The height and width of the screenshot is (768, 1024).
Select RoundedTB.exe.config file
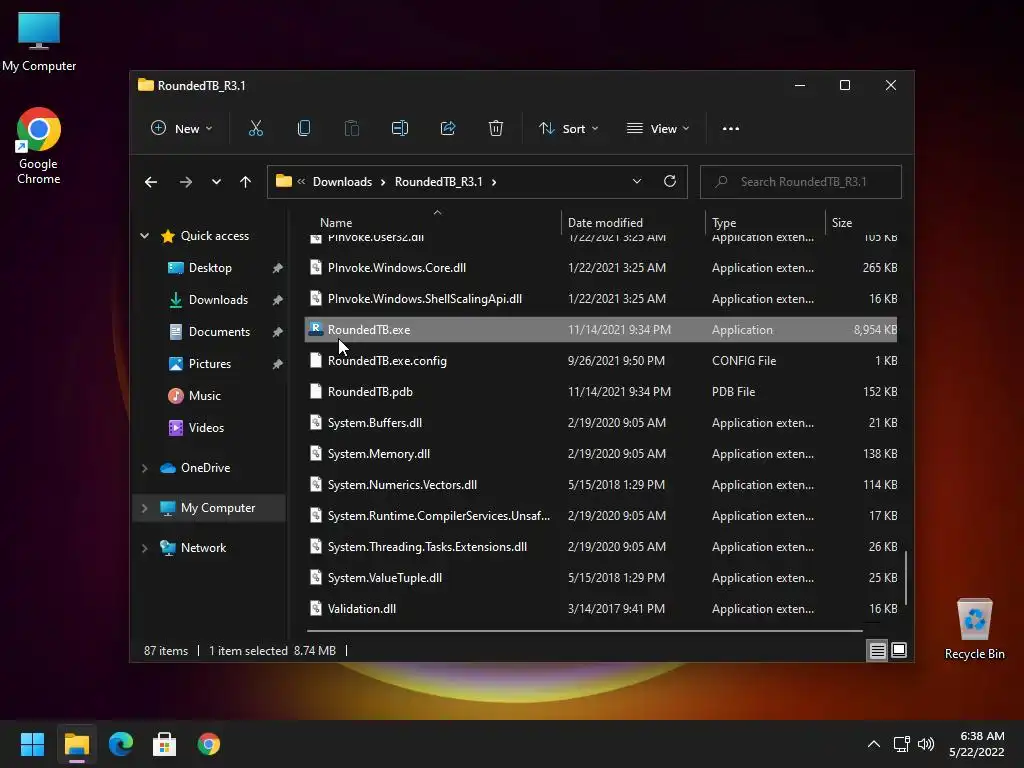pyautogui.click(x=601, y=360)
